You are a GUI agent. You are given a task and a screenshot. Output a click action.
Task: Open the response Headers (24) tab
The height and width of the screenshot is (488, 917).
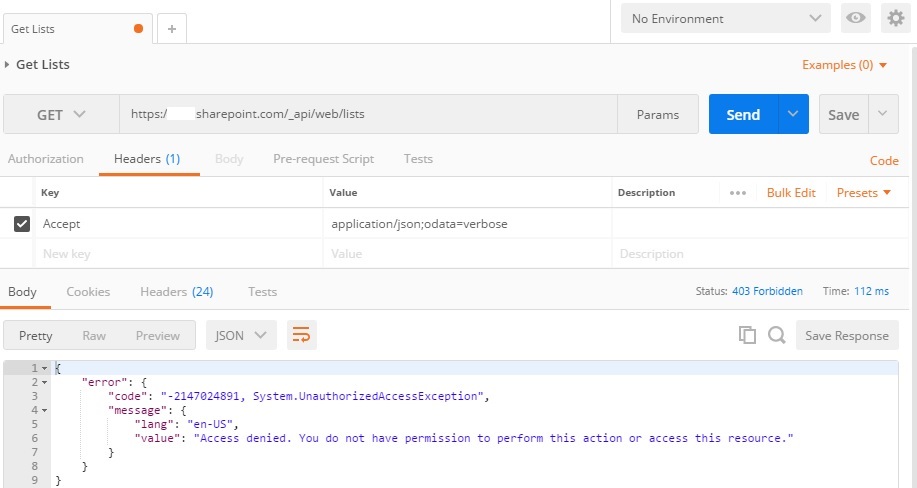point(177,291)
